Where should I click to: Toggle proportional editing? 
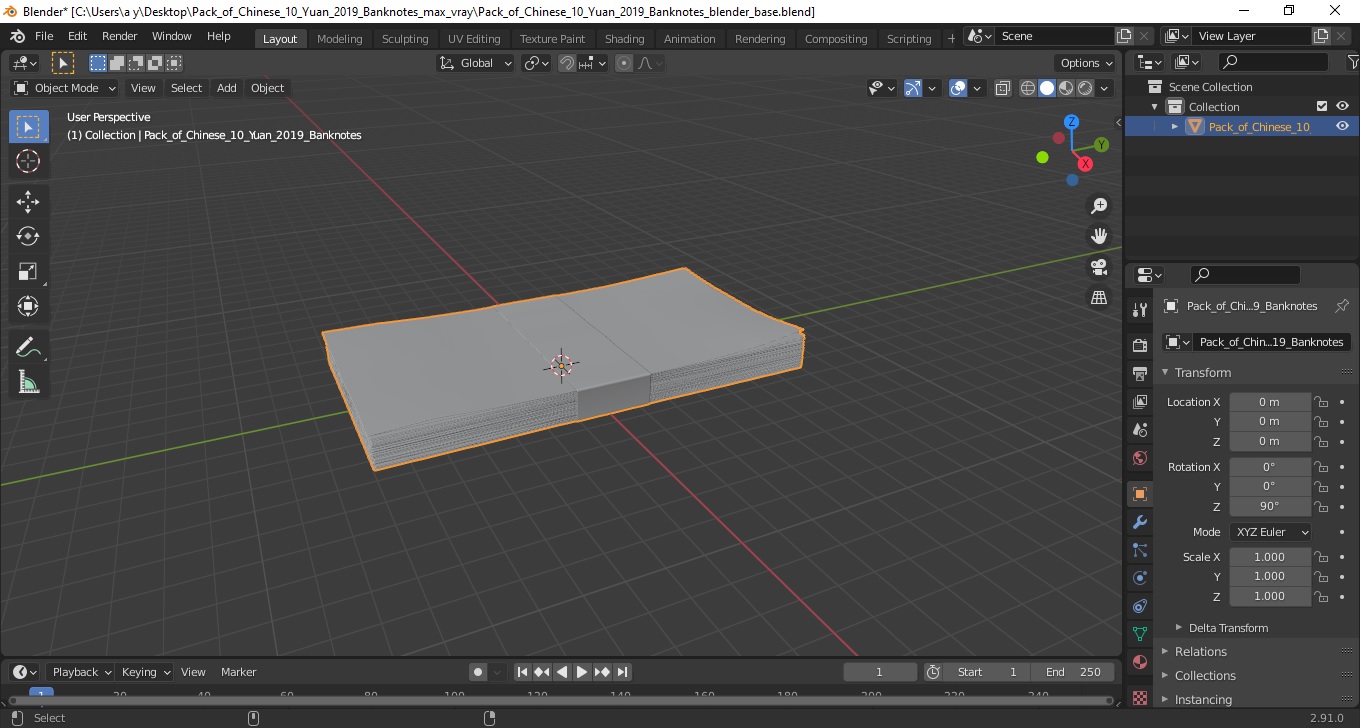pyautogui.click(x=624, y=63)
